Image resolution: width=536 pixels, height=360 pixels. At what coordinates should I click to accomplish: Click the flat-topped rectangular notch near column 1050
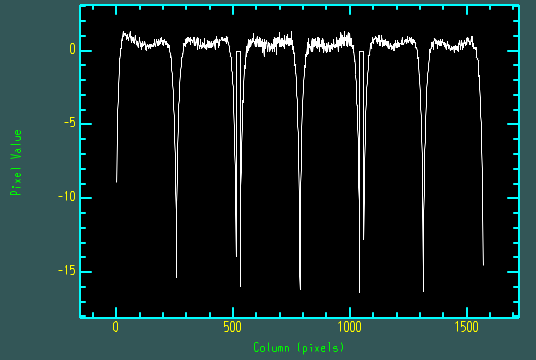click(x=361, y=52)
